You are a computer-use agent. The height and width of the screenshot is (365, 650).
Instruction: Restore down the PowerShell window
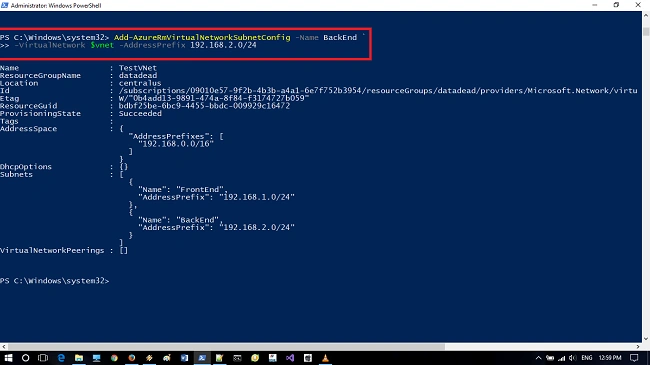click(616, 5)
